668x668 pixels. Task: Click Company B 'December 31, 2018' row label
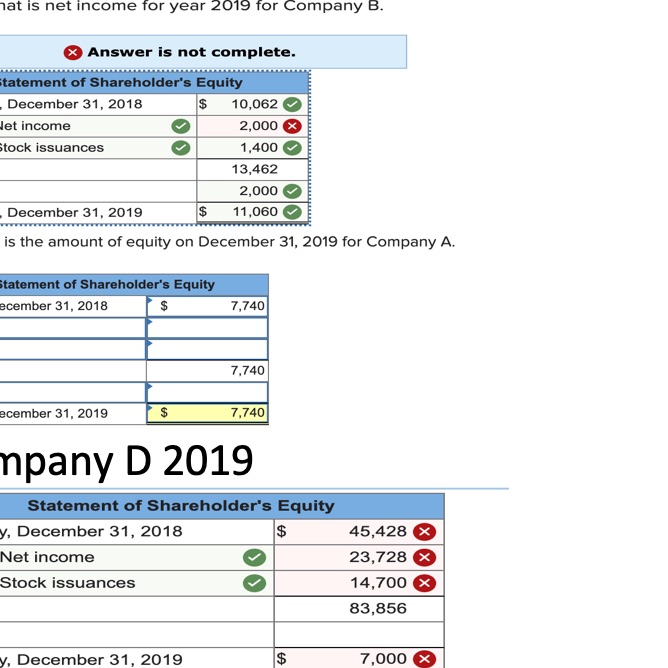(75, 104)
